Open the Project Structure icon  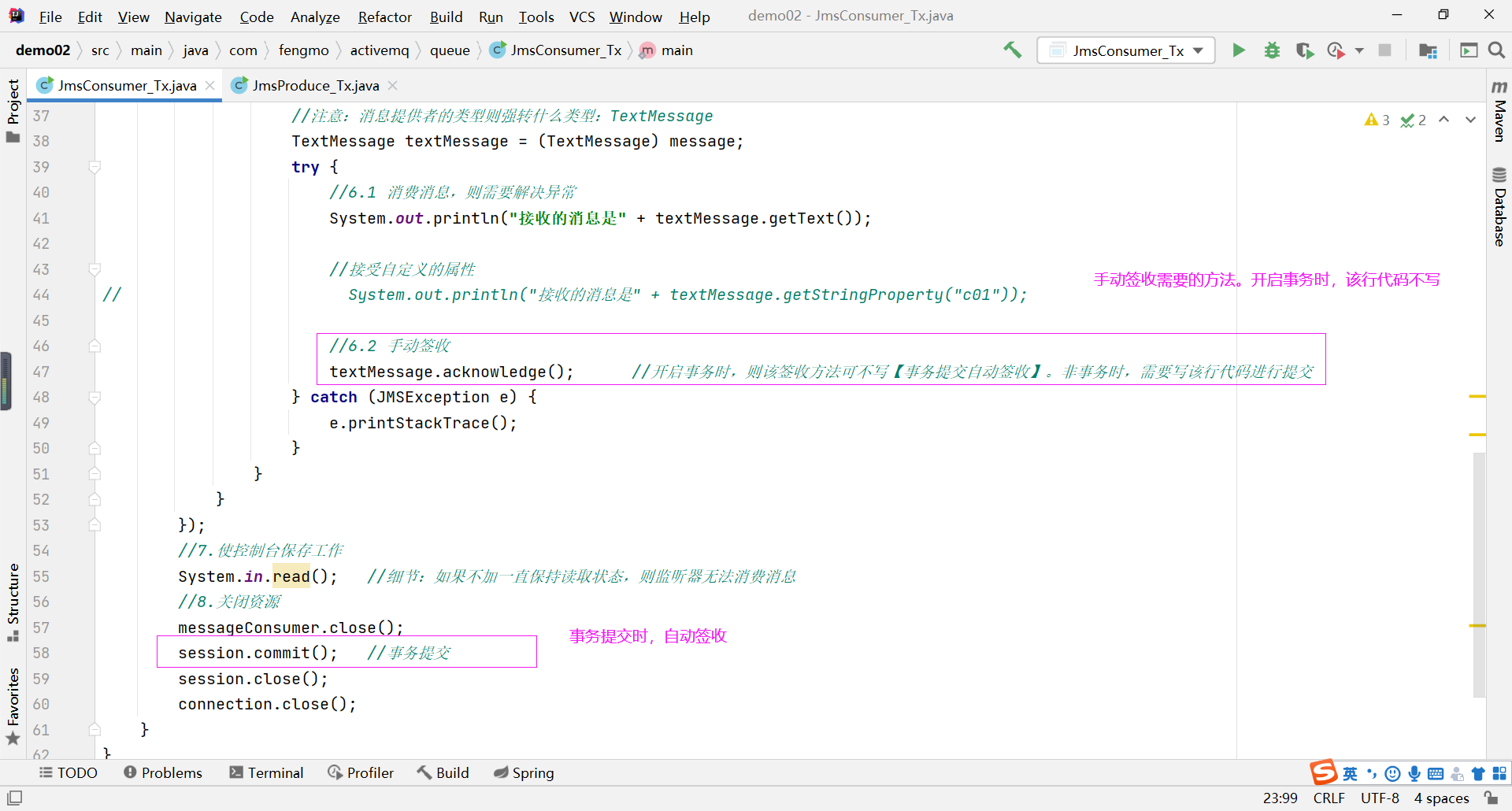[1428, 50]
